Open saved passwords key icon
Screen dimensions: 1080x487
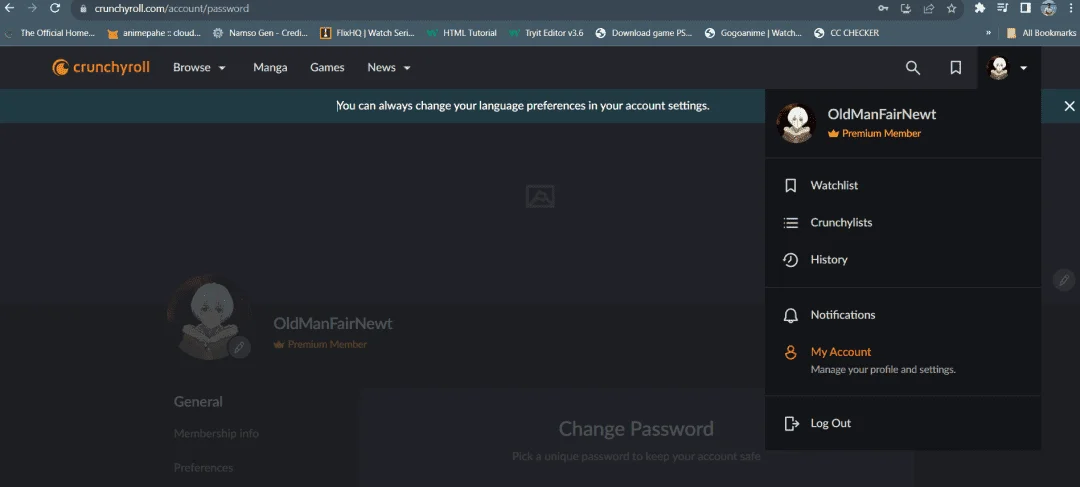(883, 8)
